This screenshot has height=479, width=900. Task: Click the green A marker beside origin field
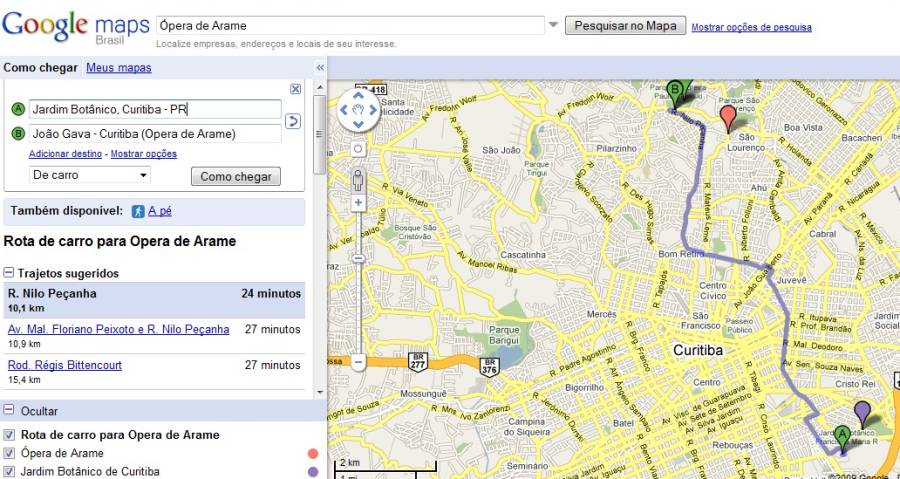[18, 109]
